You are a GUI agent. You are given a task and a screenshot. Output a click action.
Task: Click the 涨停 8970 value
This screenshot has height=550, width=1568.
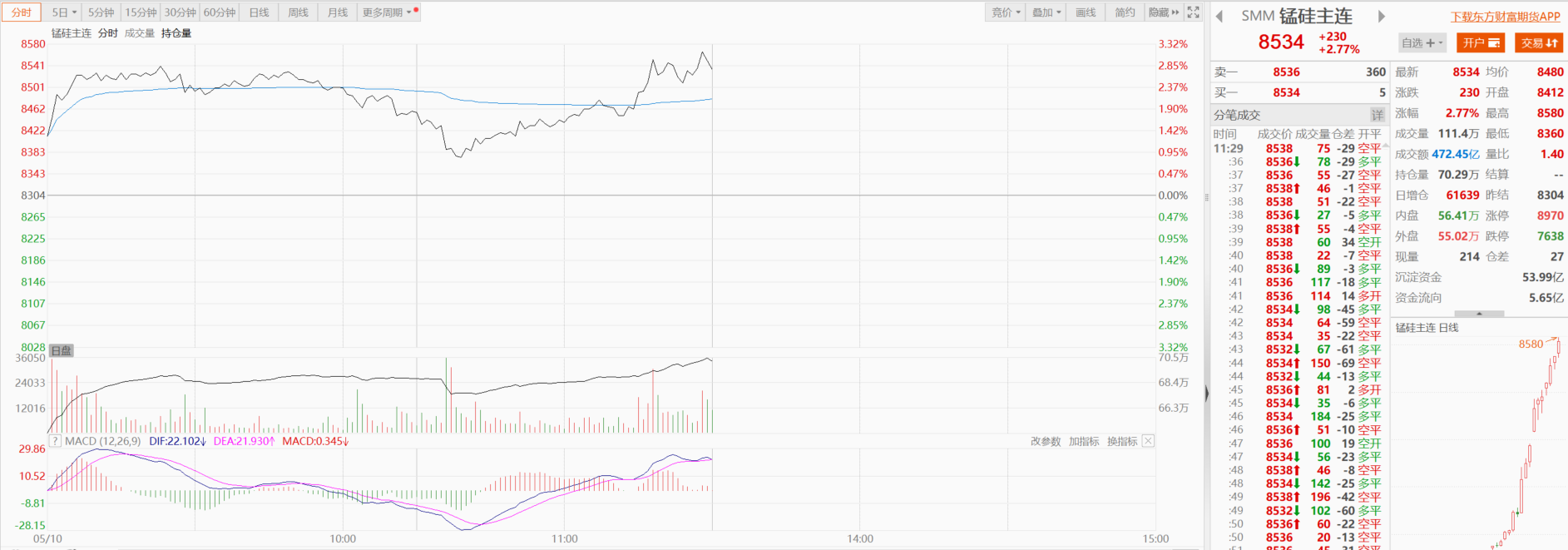[1550, 216]
